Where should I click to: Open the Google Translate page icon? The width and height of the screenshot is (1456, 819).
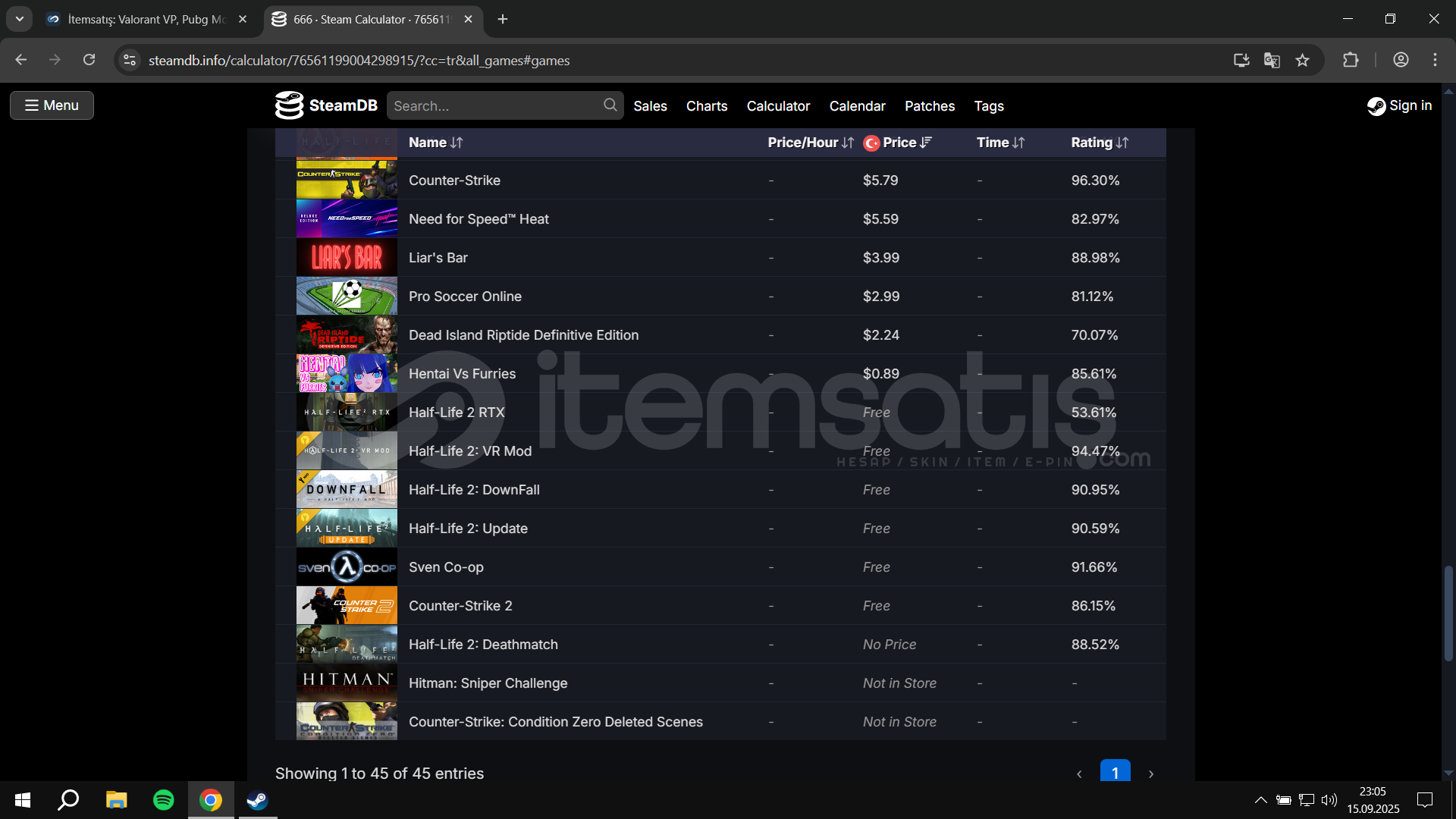[x=1272, y=60]
